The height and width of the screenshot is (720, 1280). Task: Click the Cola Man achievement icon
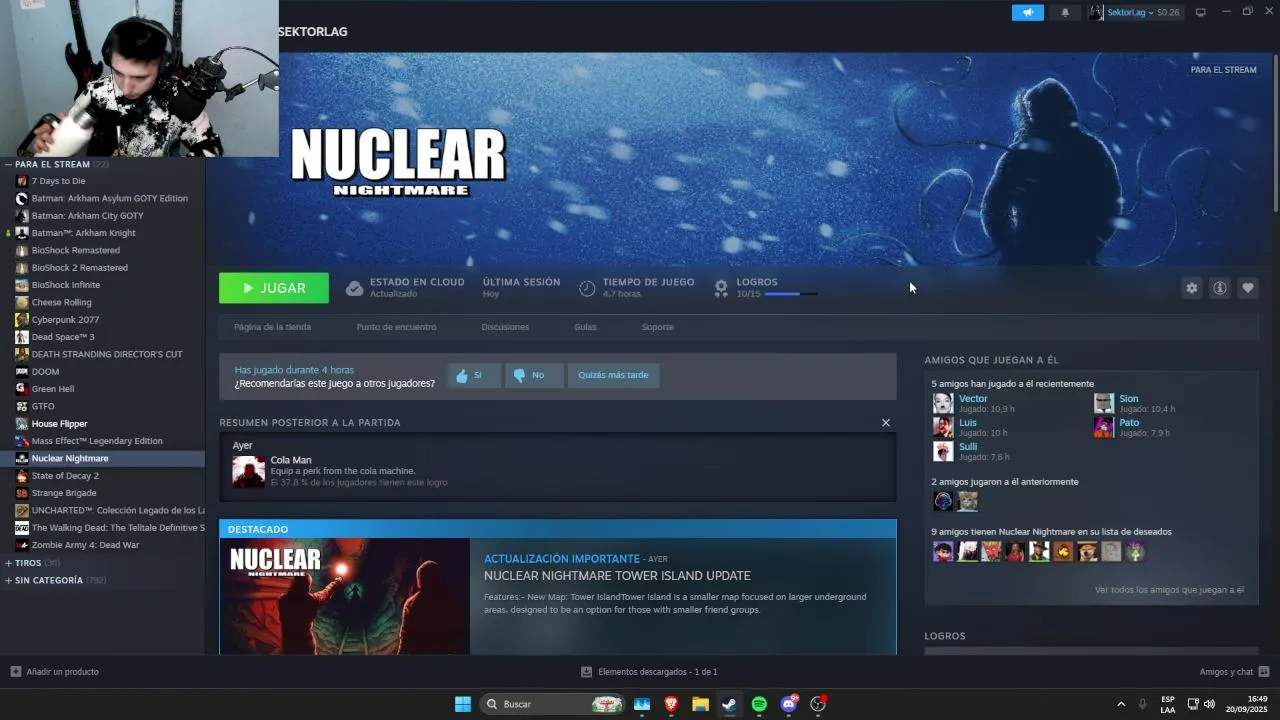click(249, 471)
